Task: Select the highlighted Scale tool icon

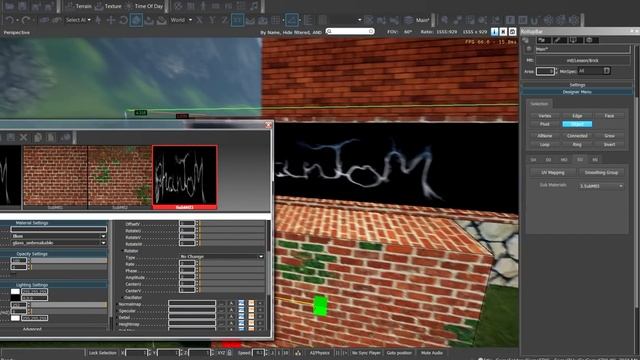Action: [136, 20]
